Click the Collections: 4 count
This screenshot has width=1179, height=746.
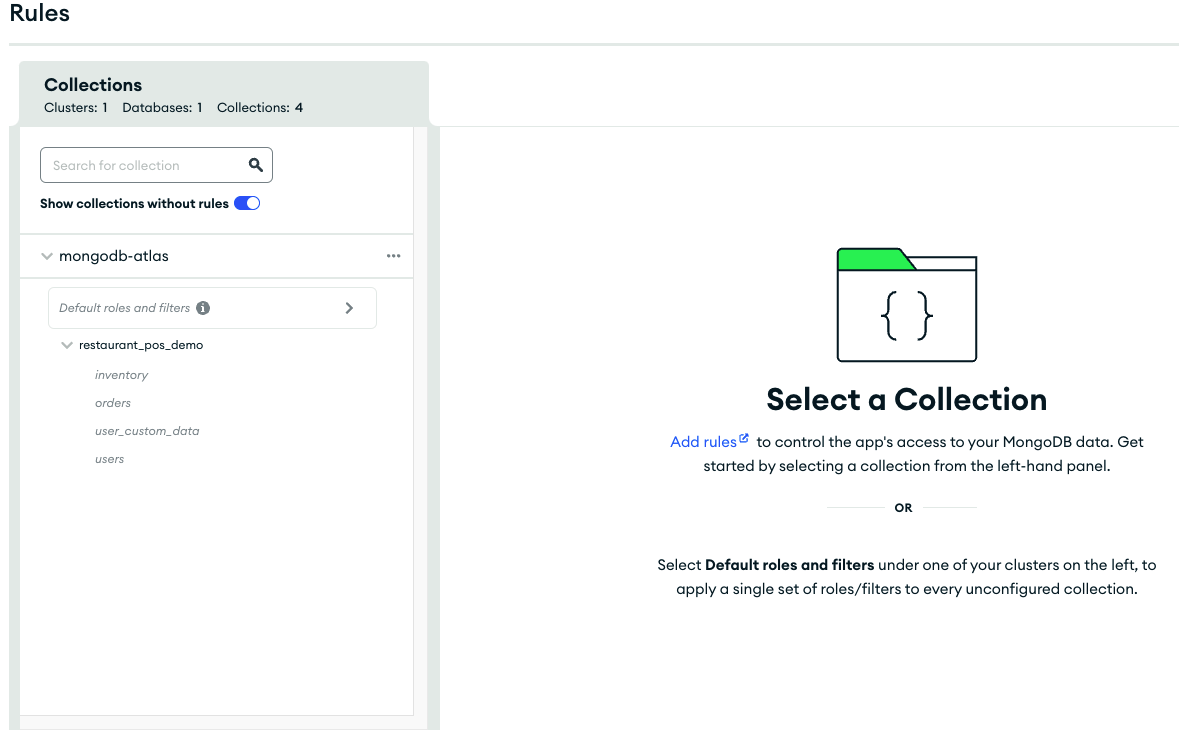tap(260, 108)
